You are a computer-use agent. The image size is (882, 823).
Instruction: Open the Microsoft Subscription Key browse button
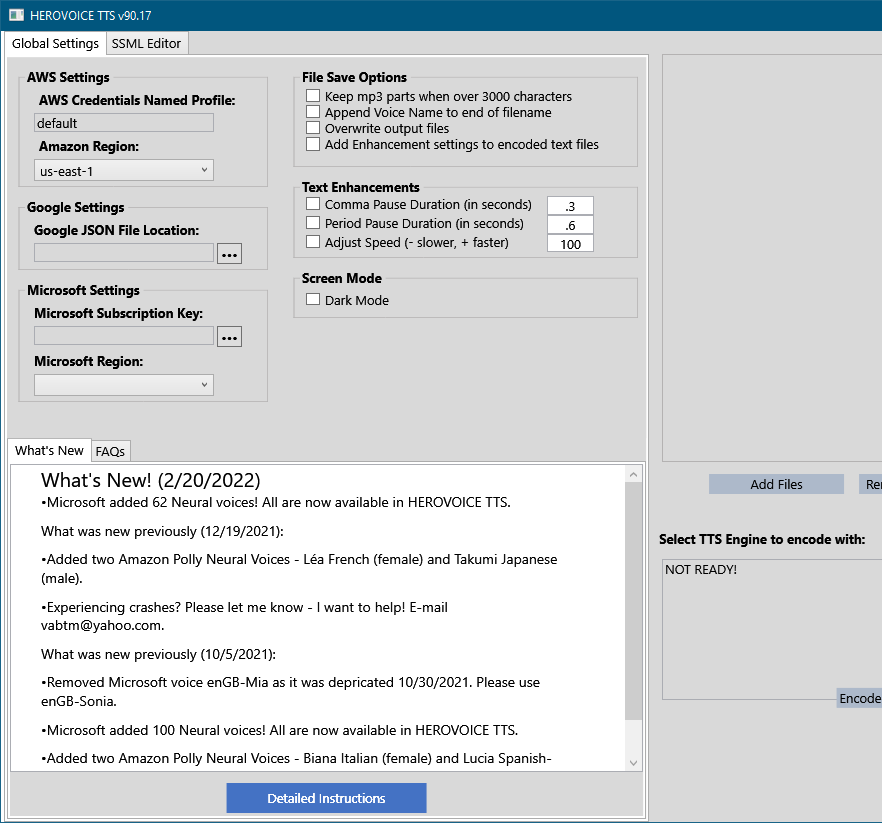click(x=230, y=336)
